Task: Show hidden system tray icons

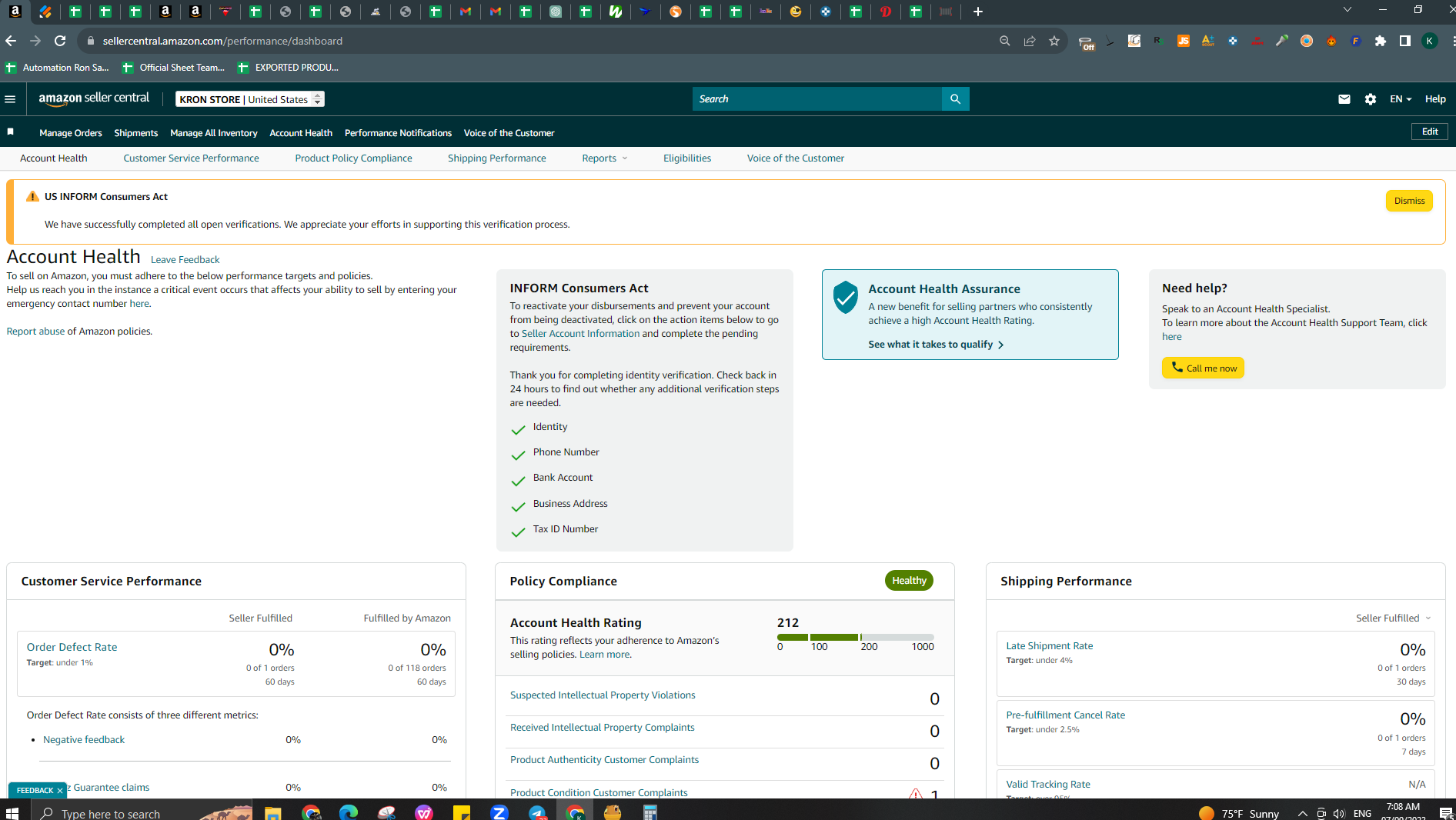Action: (x=1302, y=813)
